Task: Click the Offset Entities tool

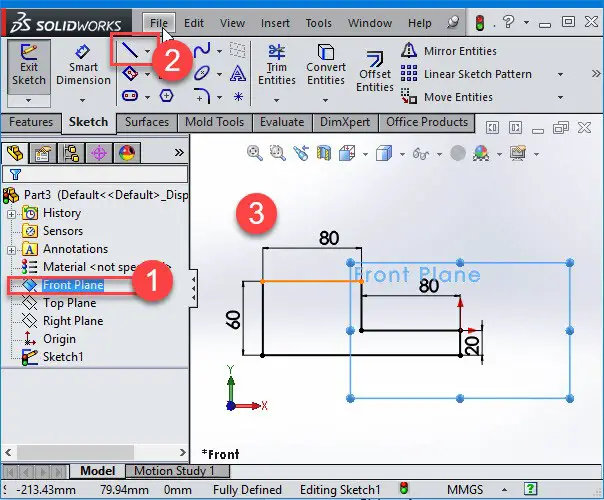Action: (374, 72)
